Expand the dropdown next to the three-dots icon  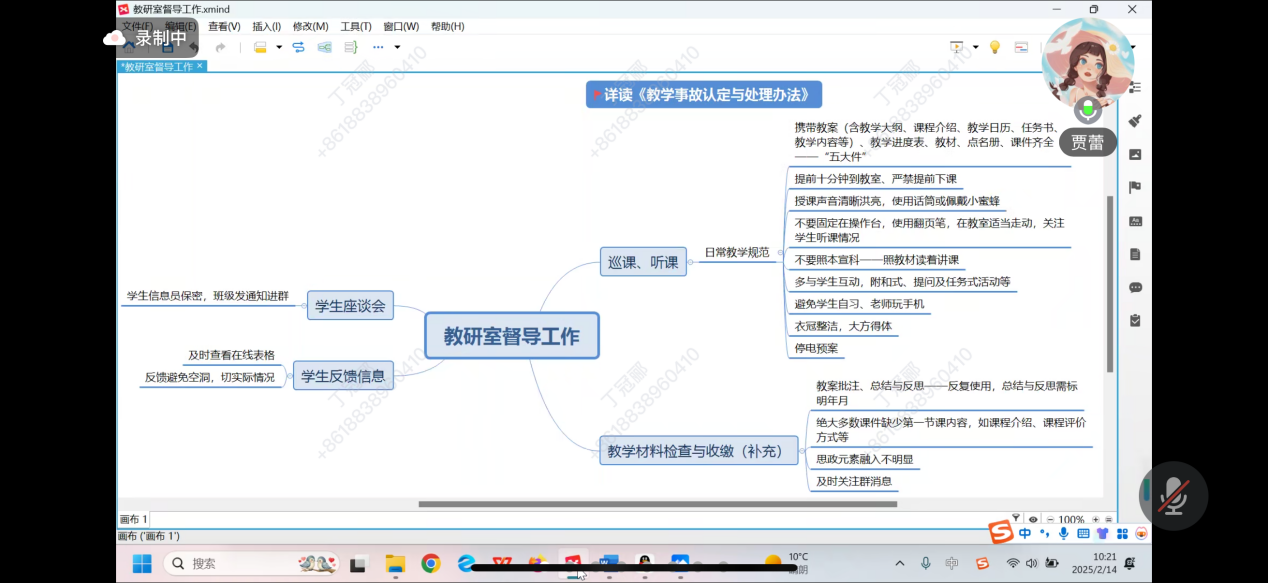click(397, 47)
